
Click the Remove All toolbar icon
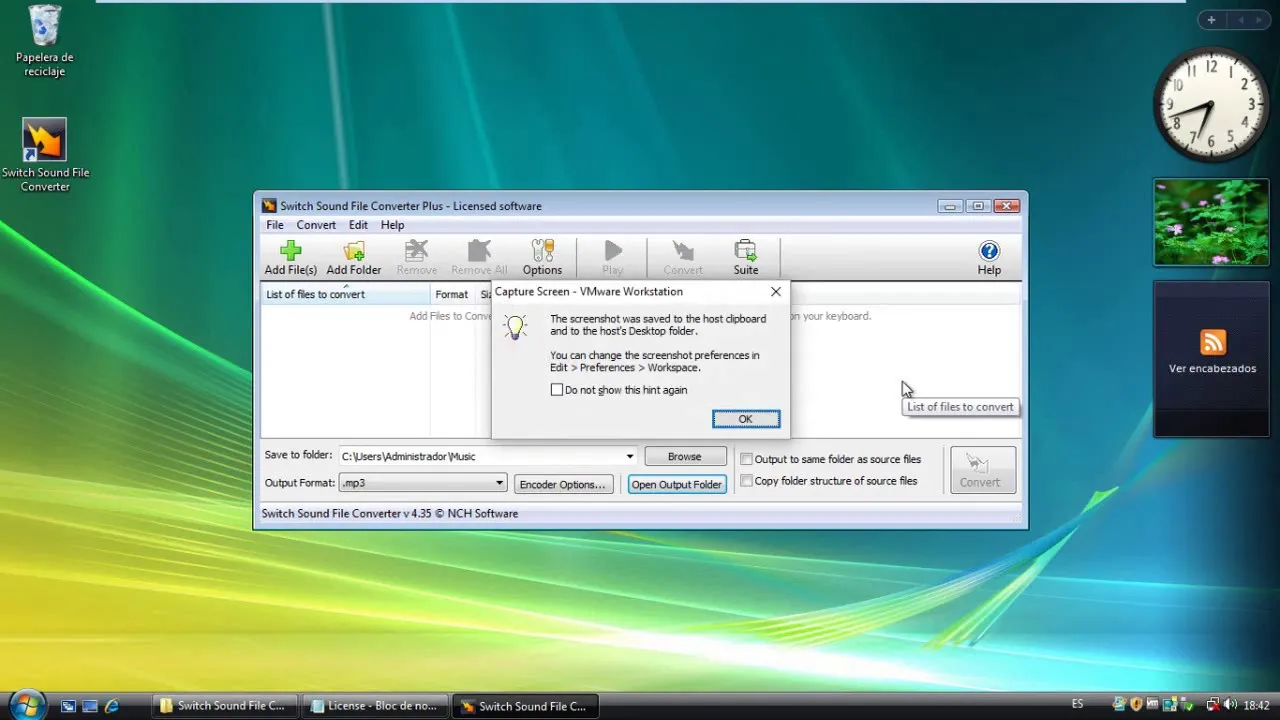pyautogui.click(x=479, y=257)
